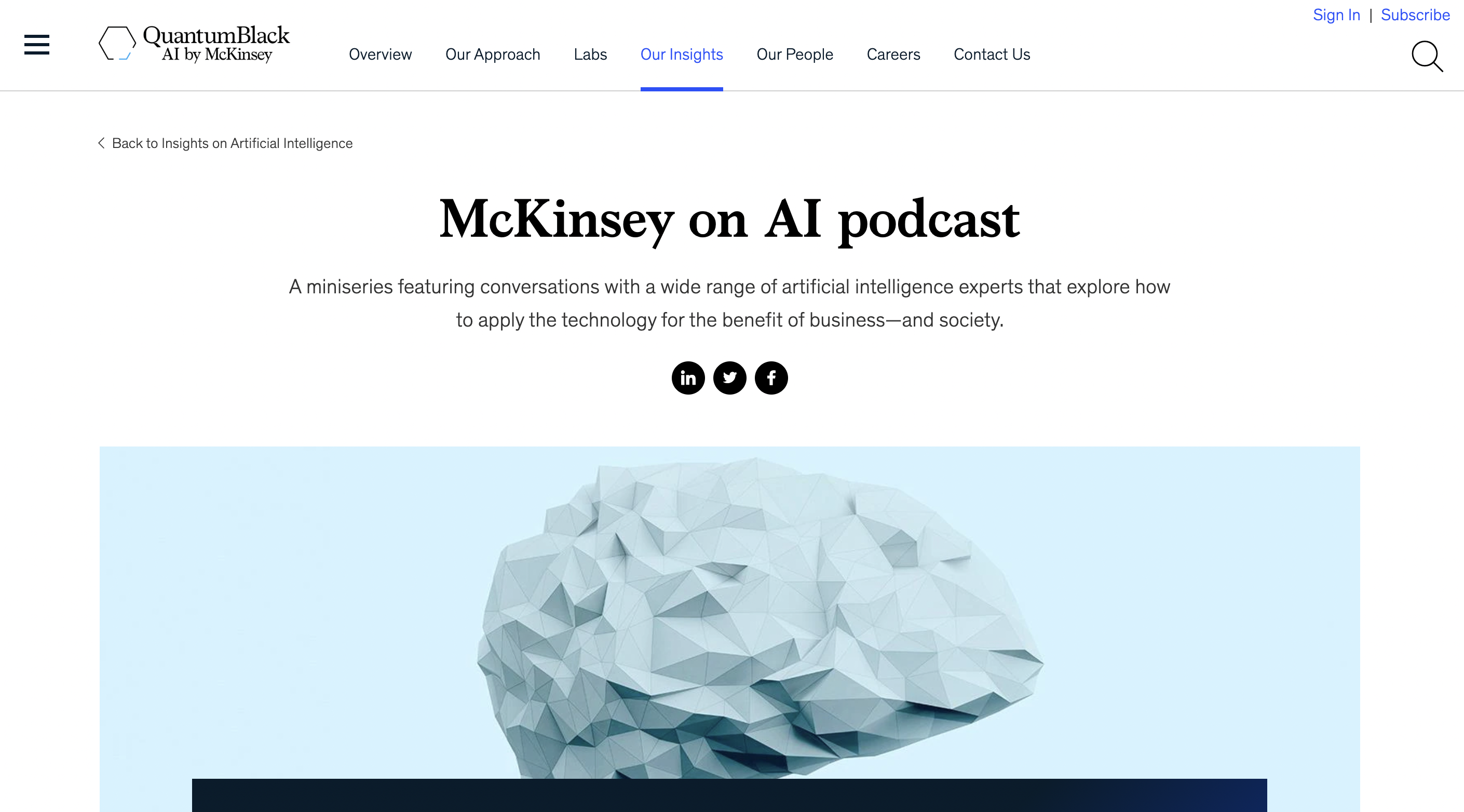This screenshot has width=1464, height=812.
Task: Select the Overview menu item
Action: [x=380, y=54]
